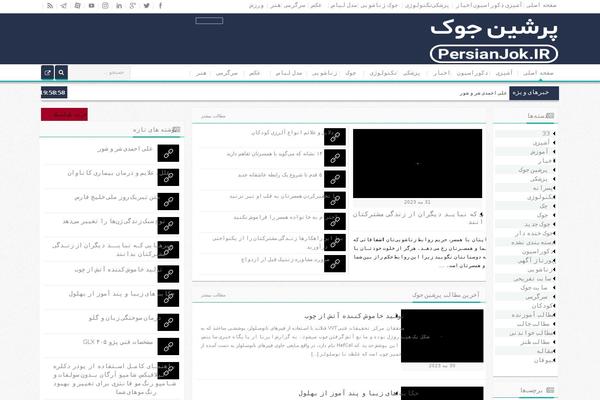Click the magnifier search button
This screenshot has height=400, width=600.
(x=61, y=72)
